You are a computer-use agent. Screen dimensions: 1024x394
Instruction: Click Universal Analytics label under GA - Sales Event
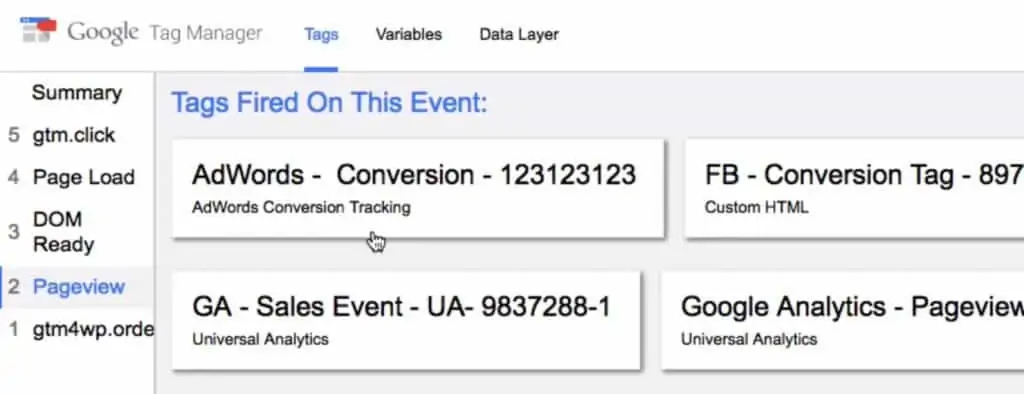260,339
